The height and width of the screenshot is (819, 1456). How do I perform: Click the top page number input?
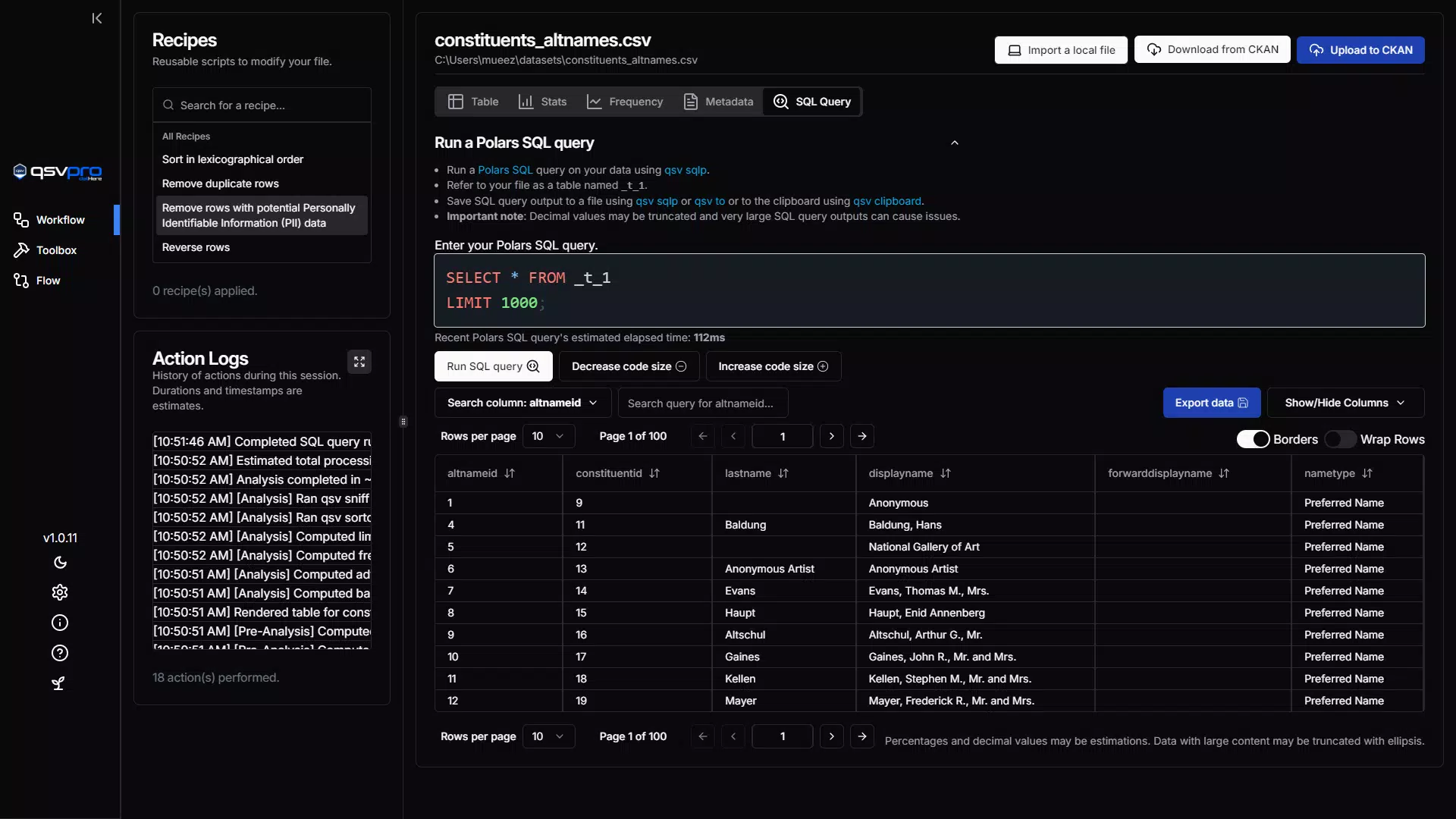coord(783,436)
